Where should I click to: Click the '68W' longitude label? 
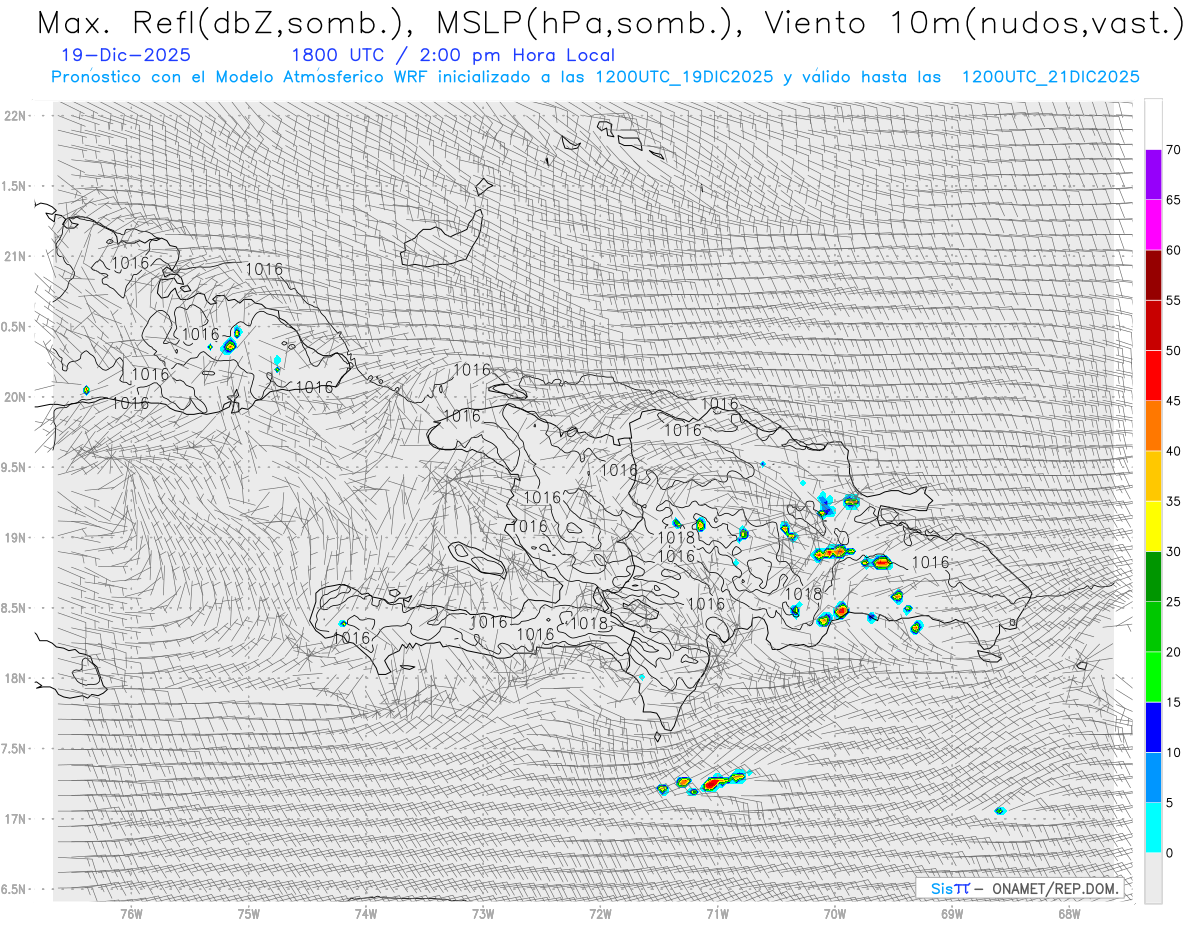(x=1069, y=913)
